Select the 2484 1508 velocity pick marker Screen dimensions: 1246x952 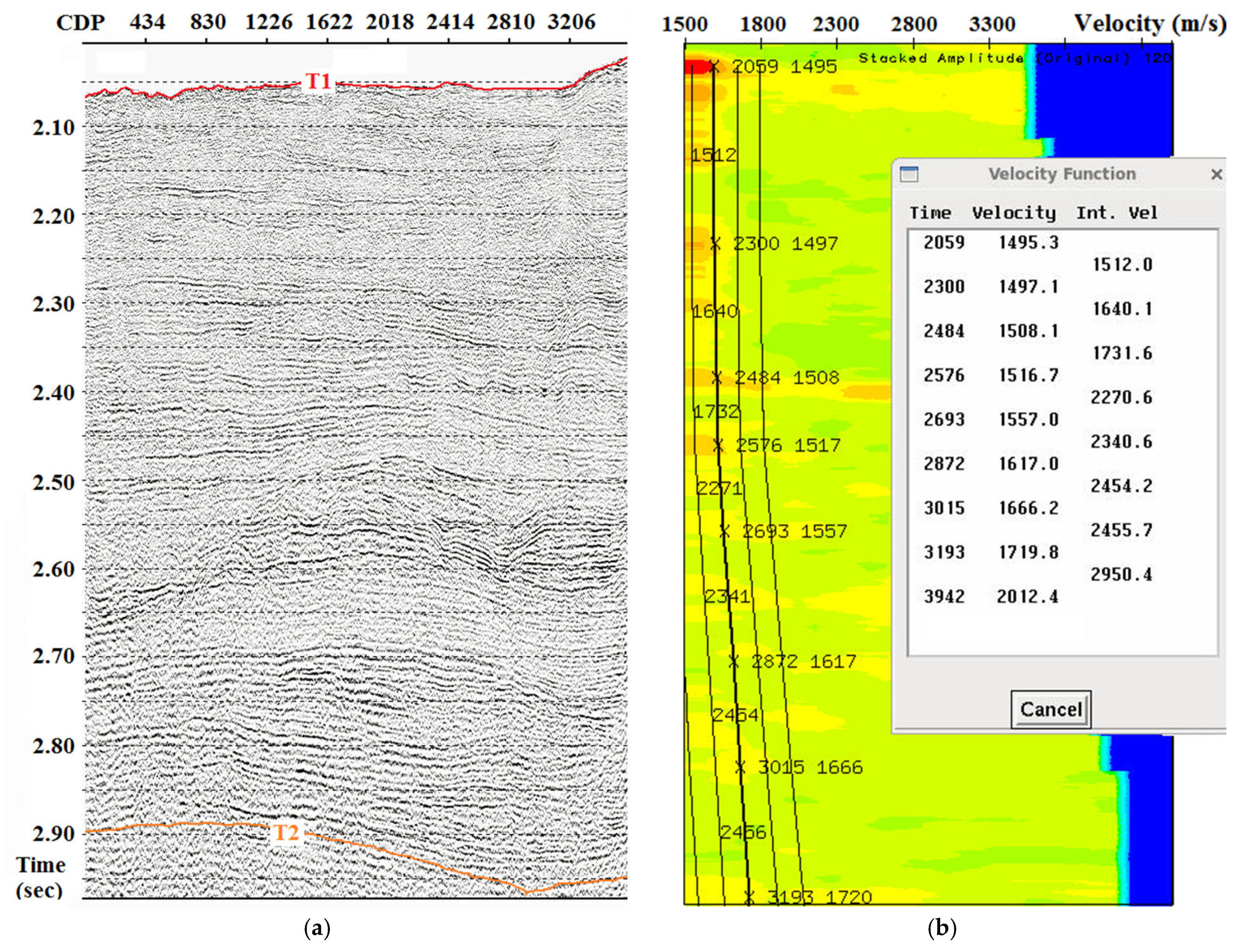click(x=717, y=378)
